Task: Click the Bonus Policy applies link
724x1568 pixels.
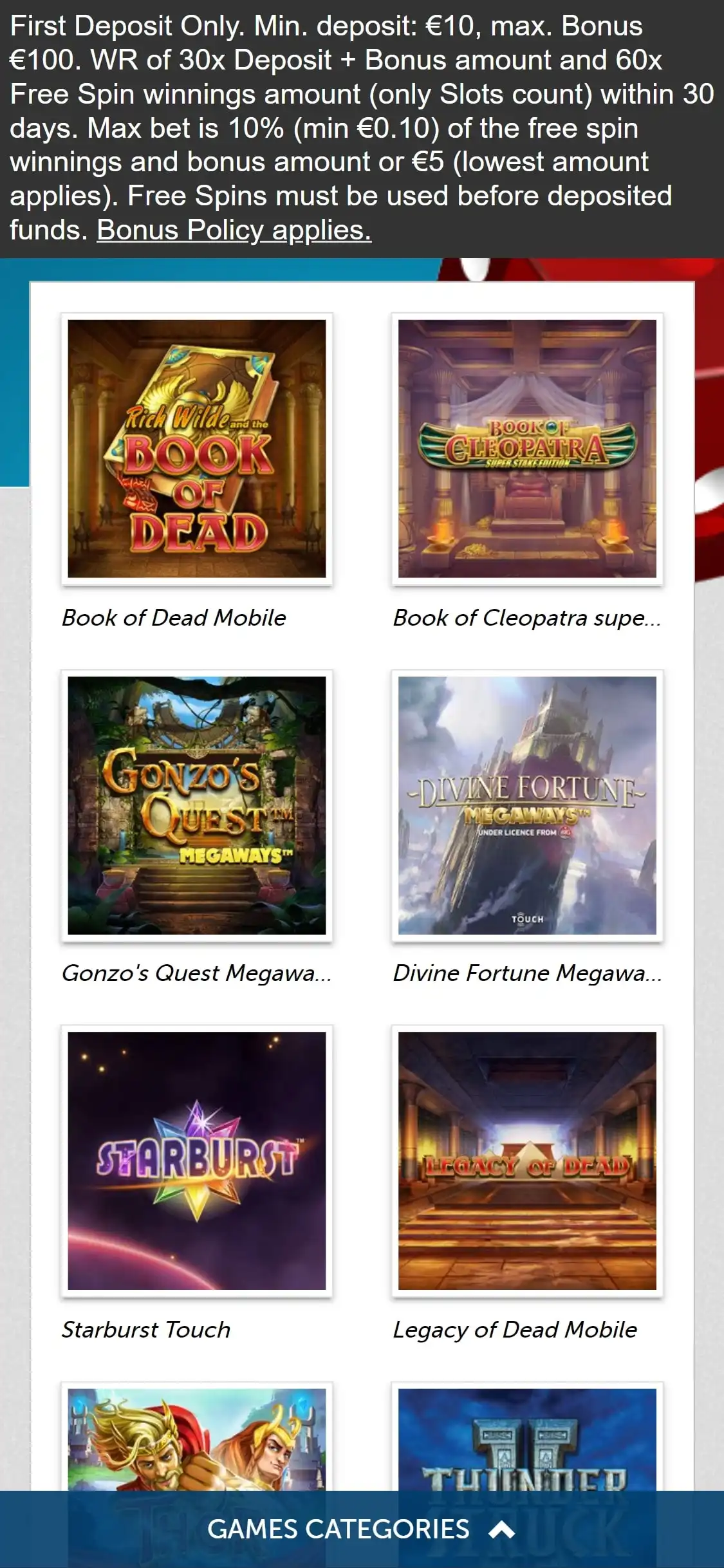Action: [234, 230]
